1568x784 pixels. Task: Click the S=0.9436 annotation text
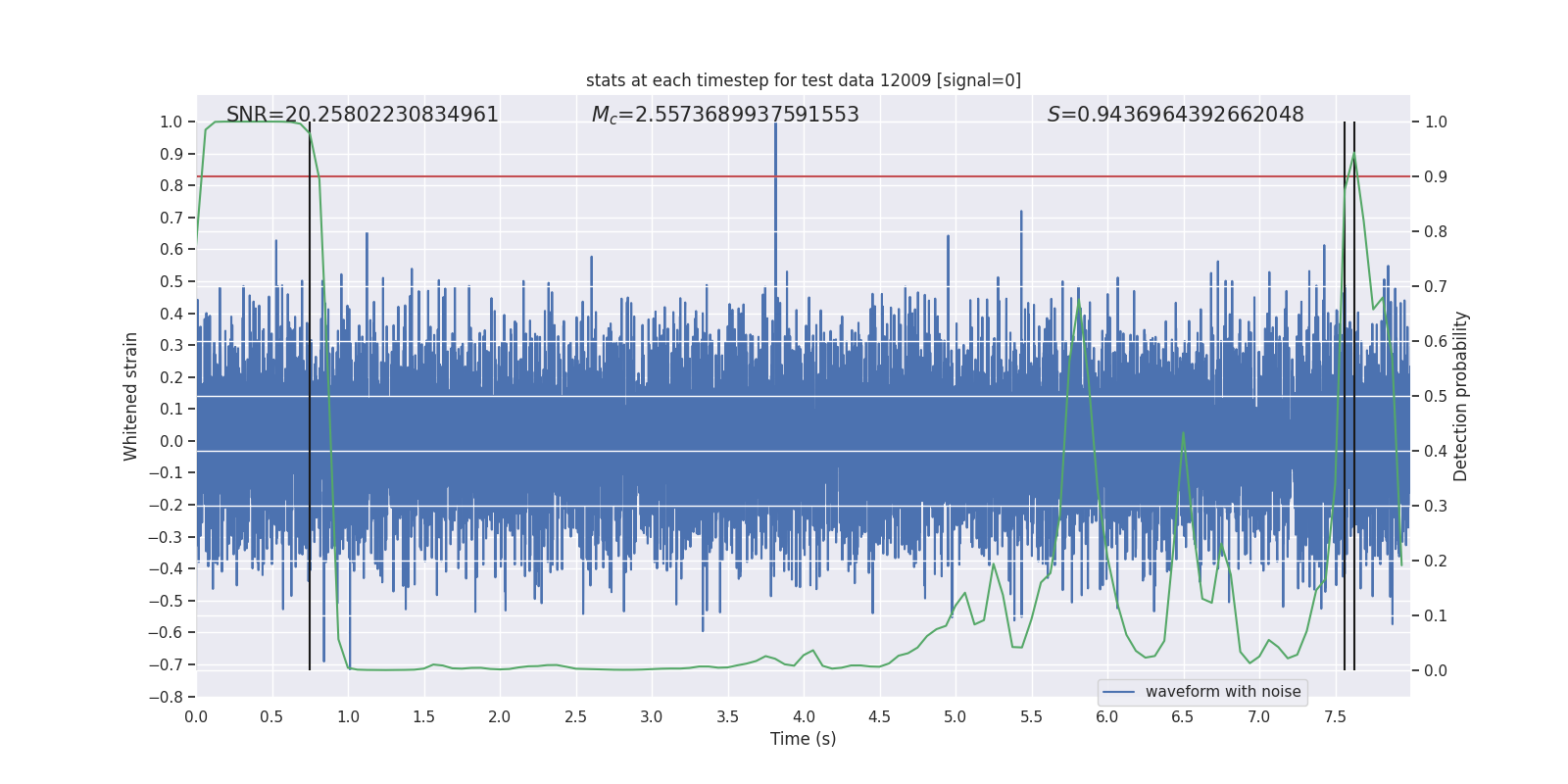point(1175,115)
